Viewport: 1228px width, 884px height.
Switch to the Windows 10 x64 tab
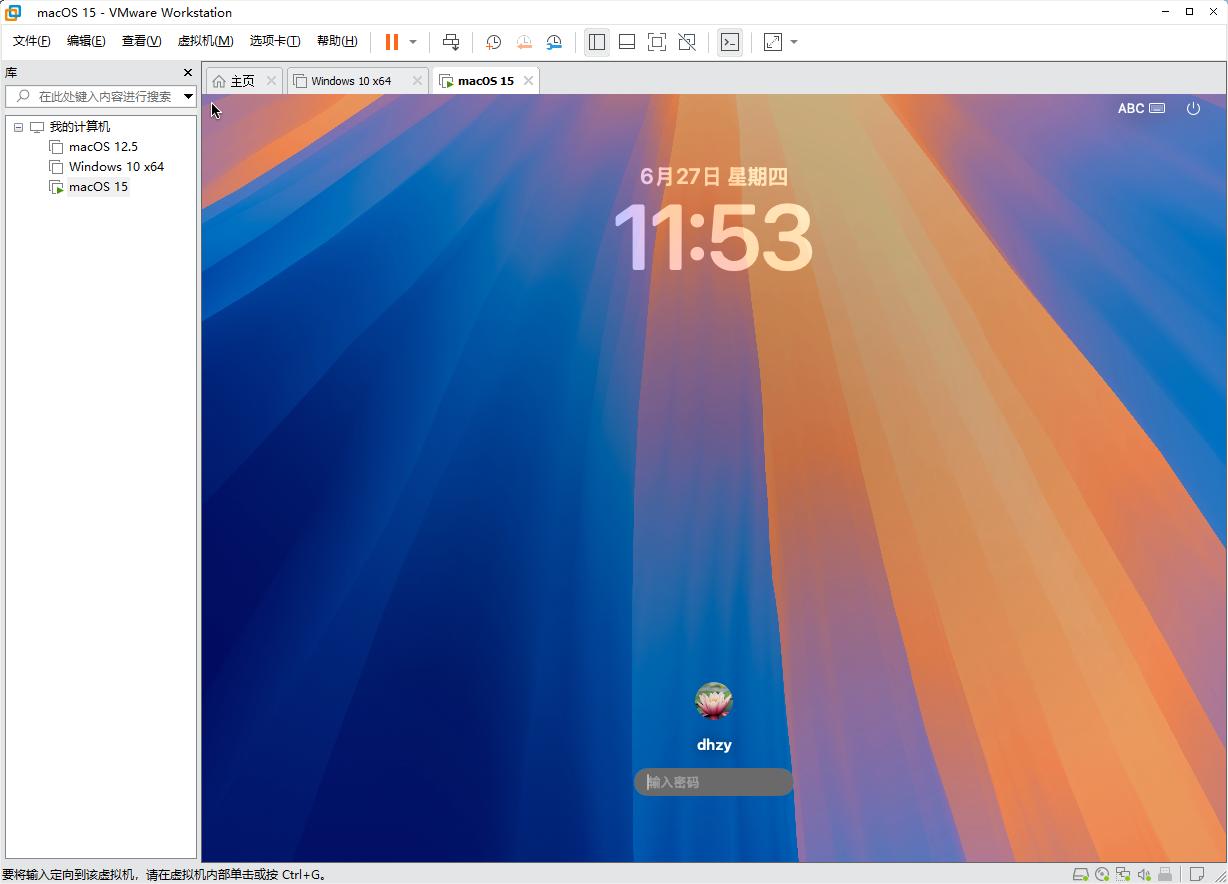click(350, 81)
